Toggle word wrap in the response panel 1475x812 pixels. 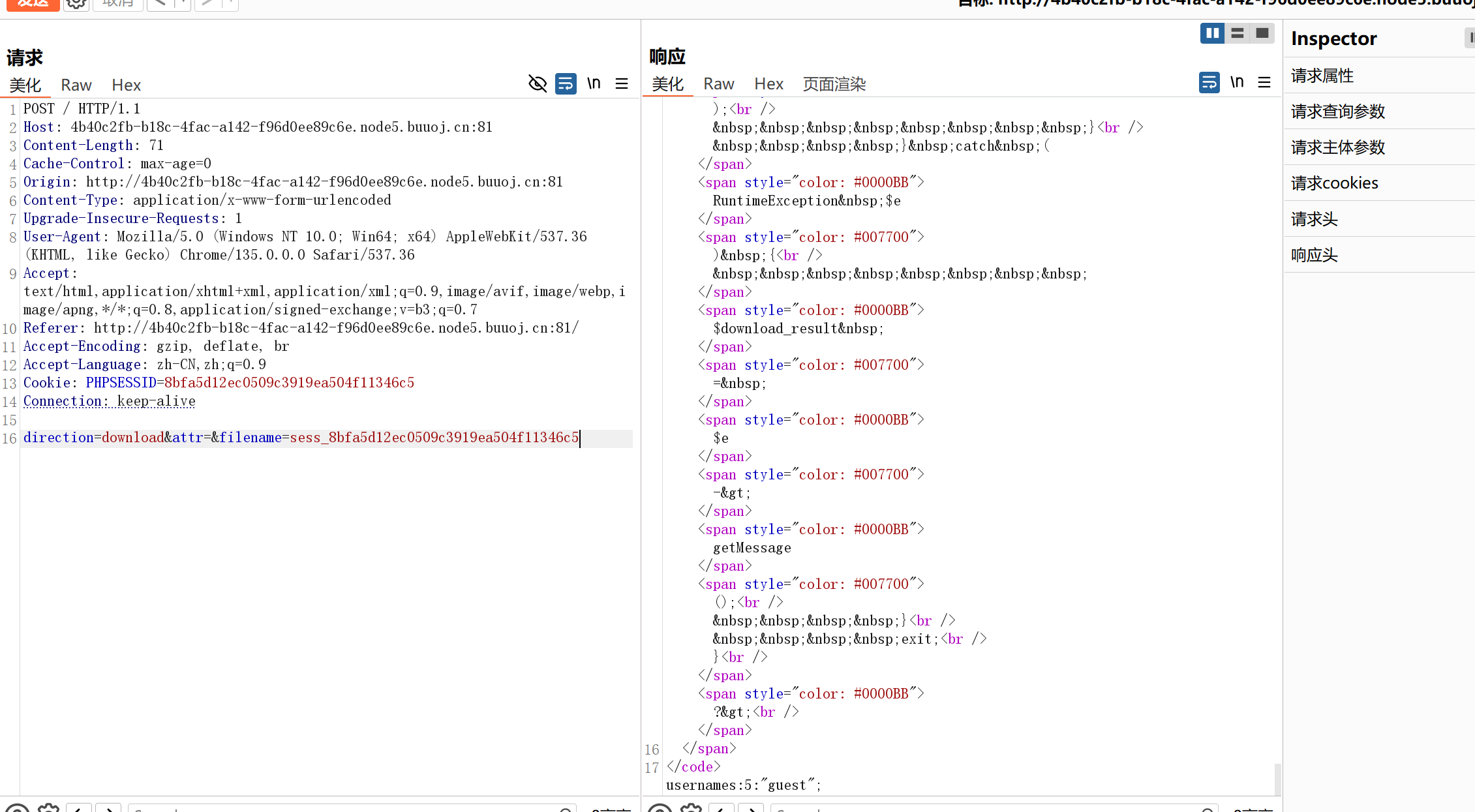click(1209, 82)
